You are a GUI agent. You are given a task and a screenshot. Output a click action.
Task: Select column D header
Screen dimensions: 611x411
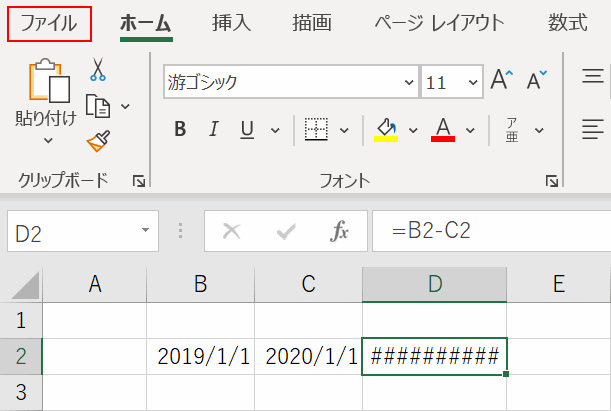[x=435, y=284]
